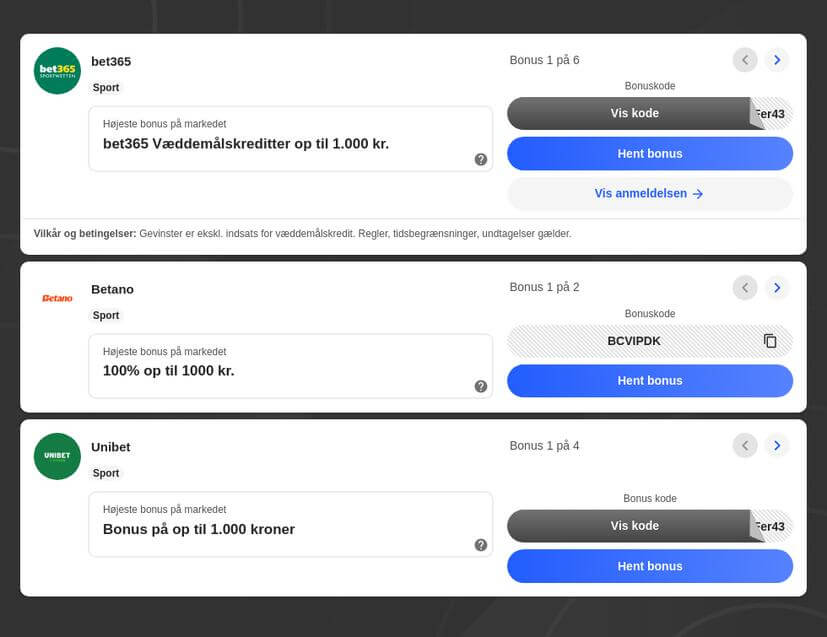The width and height of the screenshot is (827, 637).
Task: Click the Unibet logo icon
Action: [57, 456]
